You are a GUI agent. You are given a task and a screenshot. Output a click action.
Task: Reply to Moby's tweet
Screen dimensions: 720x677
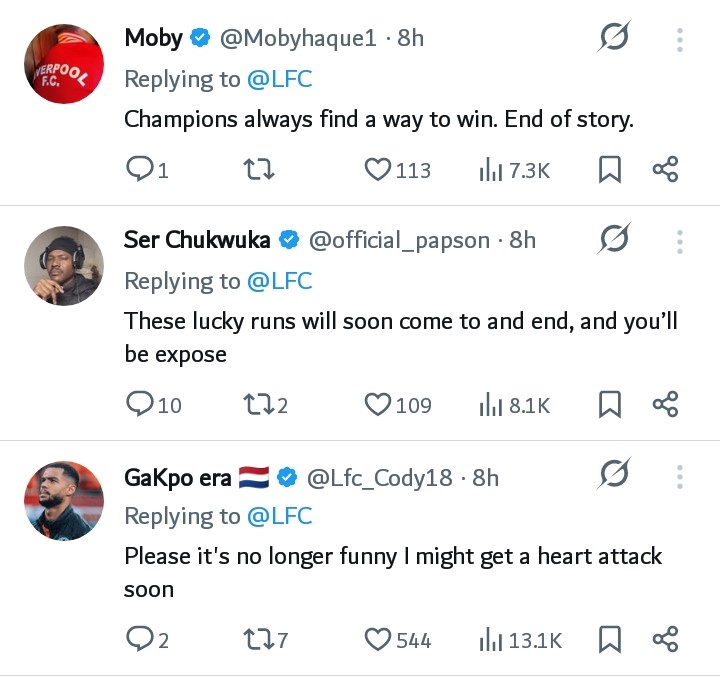[x=139, y=170]
